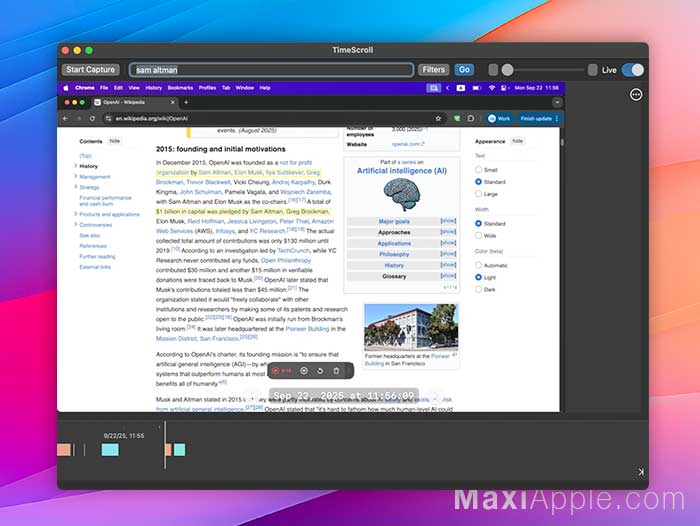Click the 'sam altman' search field

(x=271, y=70)
